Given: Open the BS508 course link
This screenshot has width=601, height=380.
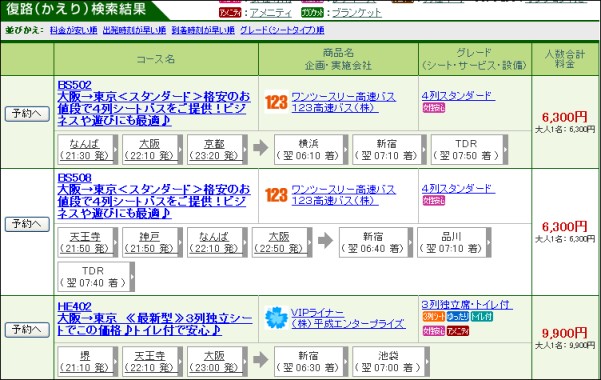Looking at the screenshot, I should pos(75,178).
